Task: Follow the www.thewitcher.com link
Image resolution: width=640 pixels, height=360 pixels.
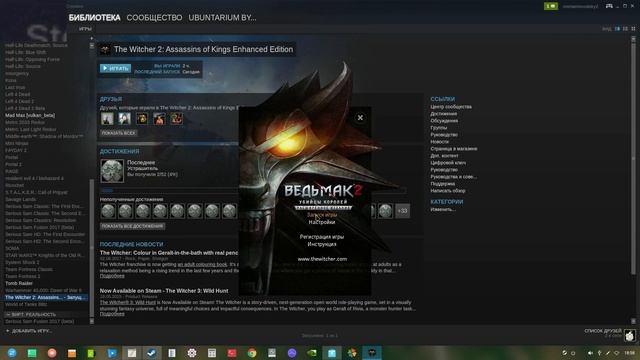Action: tap(322, 259)
